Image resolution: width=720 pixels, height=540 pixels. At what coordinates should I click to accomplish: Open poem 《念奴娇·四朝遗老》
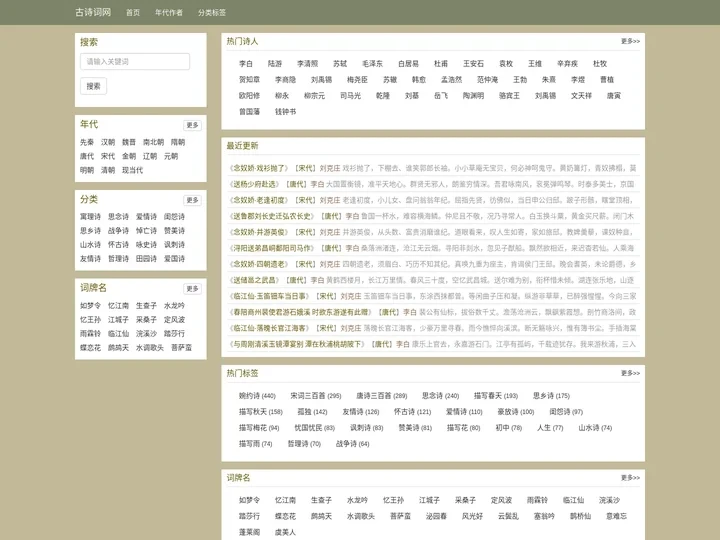coord(259,264)
